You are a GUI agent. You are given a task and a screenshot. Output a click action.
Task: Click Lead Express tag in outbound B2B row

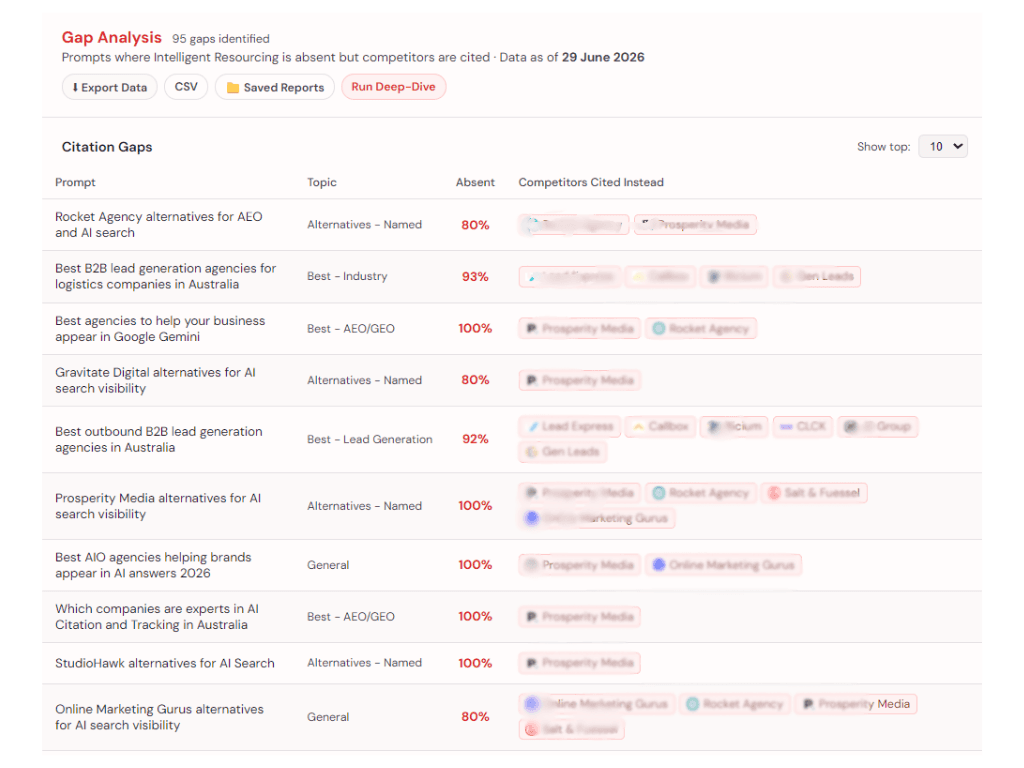(x=570, y=426)
